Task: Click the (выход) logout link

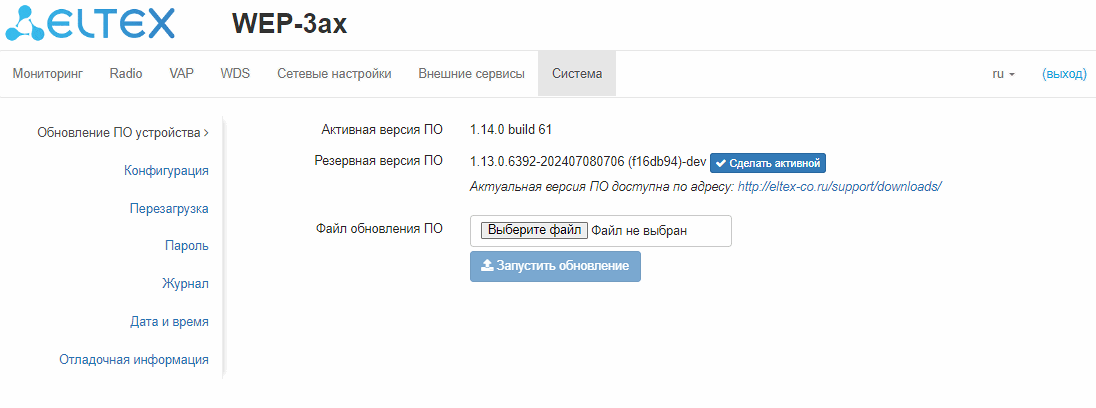Action: pos(1064,73)
